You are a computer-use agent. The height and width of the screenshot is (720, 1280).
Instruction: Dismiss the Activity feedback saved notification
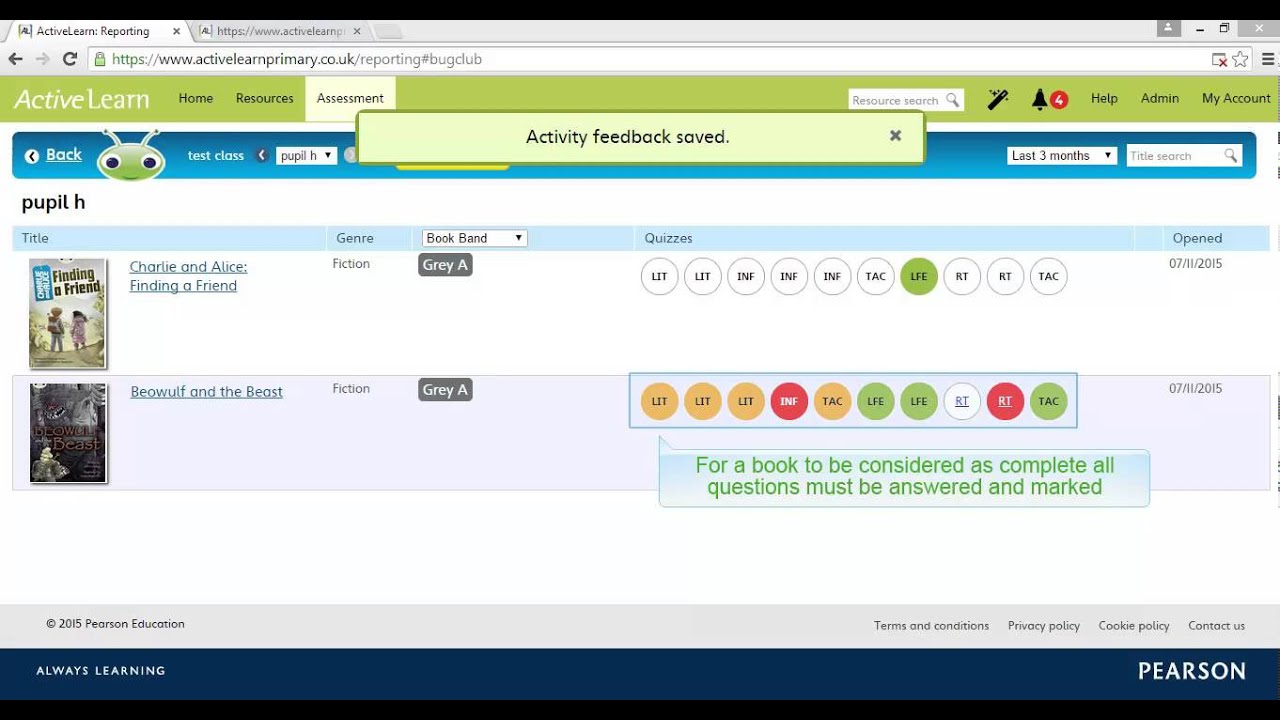tap(895, 136)
